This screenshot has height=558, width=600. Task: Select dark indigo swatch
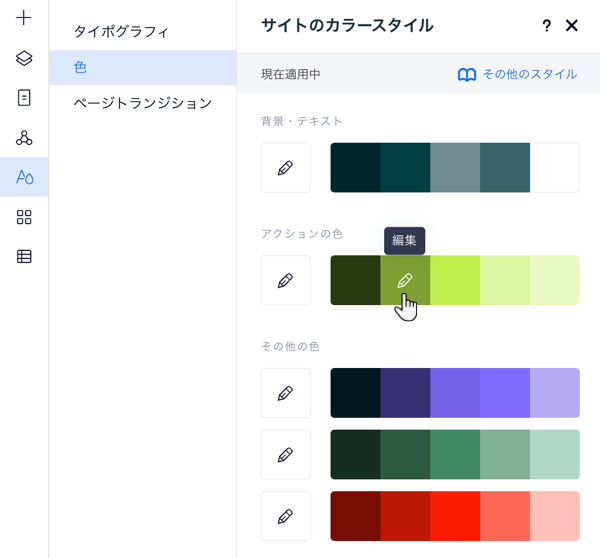405,393
